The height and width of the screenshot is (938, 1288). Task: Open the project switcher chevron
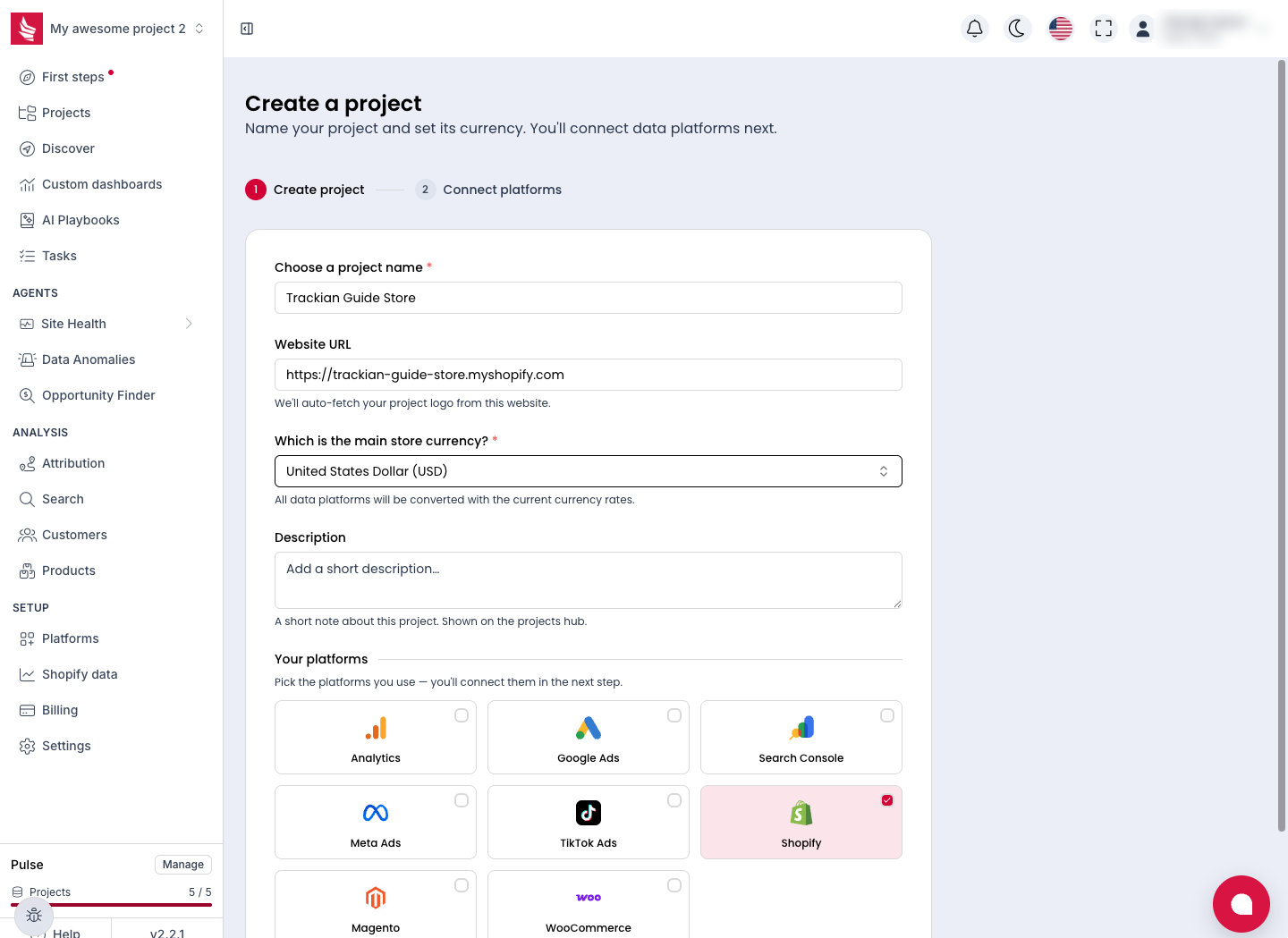point(199,29)
